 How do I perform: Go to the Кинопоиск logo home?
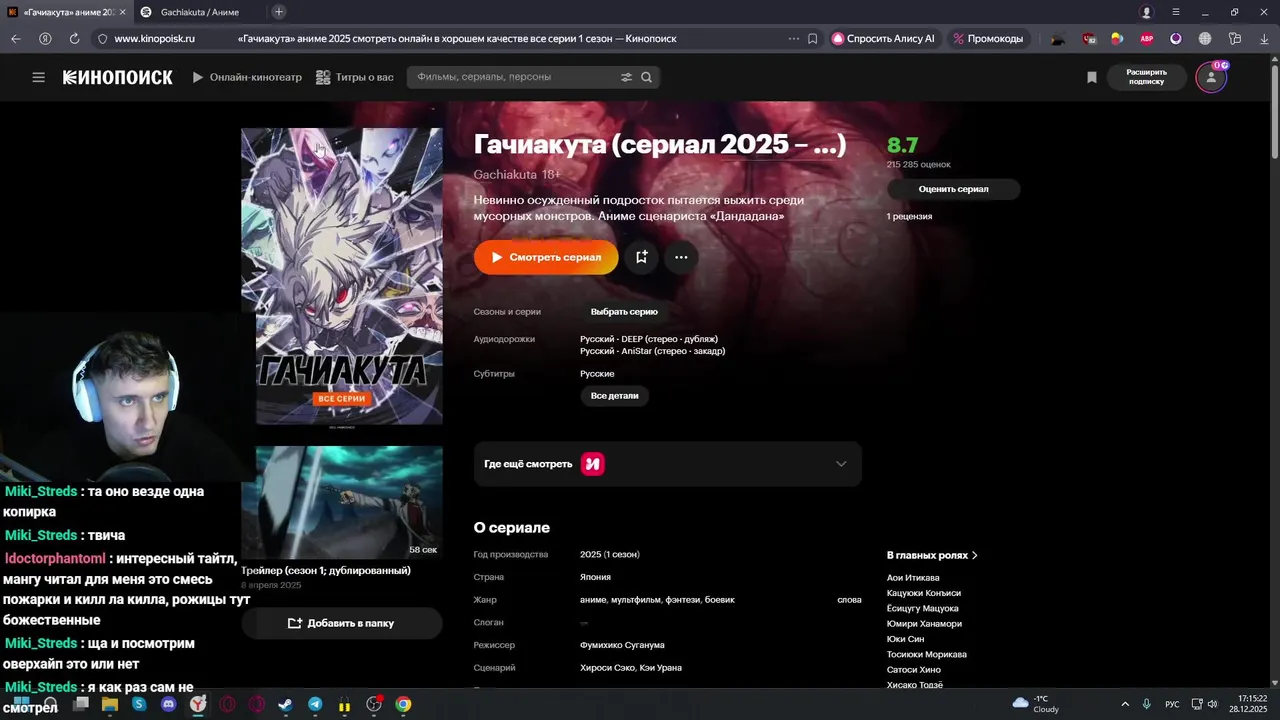(118, 77)
